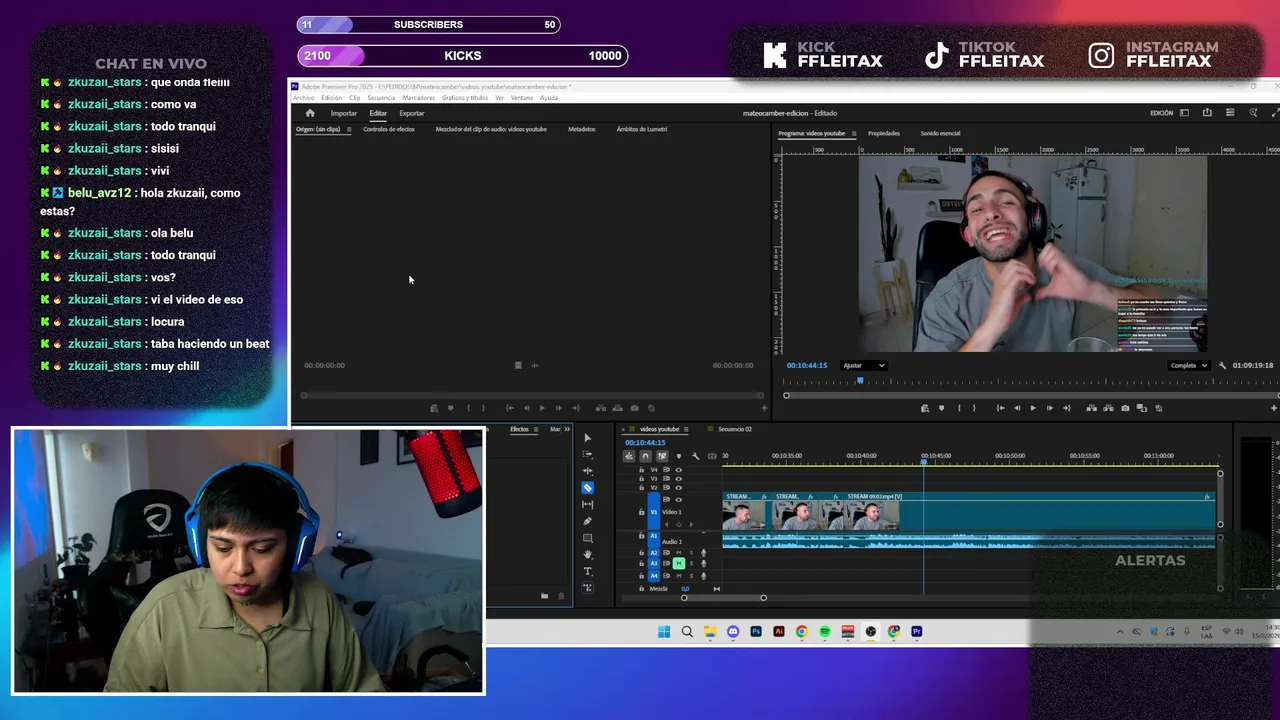This screenshot has height=720, width=1280.
Task: Play the Program monitor
Action: click(x=1033, y=408)
